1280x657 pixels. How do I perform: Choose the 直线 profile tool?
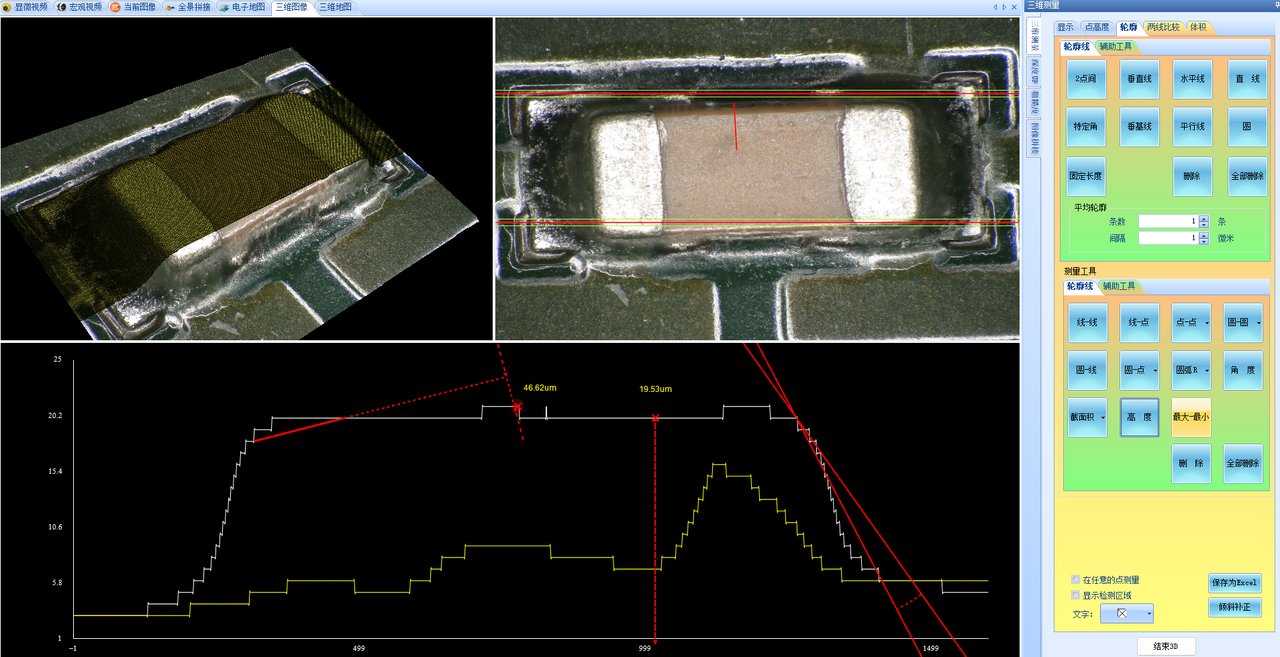(x=1247, y=79)
